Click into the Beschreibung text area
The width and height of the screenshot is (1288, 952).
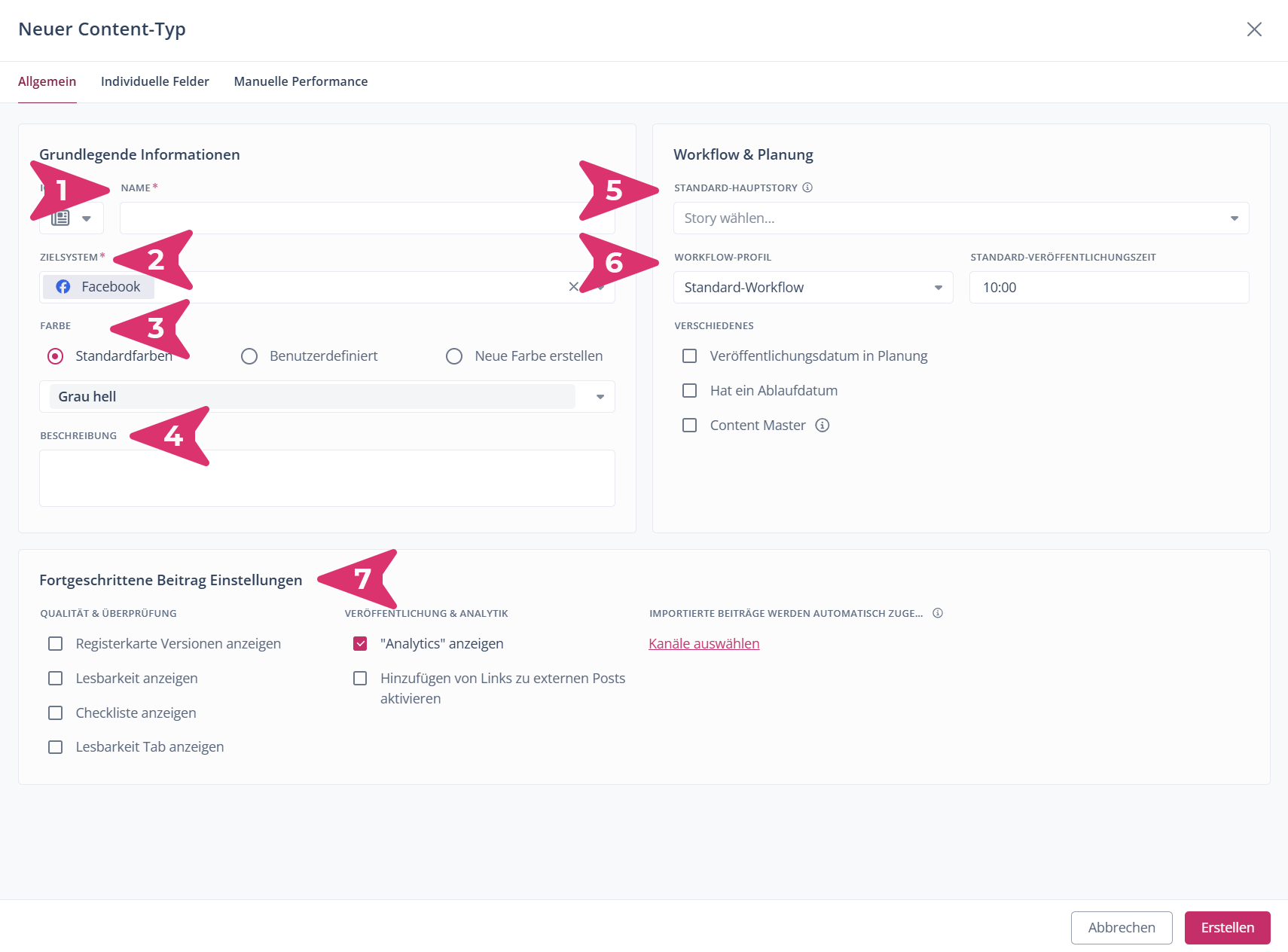(327, 478)
